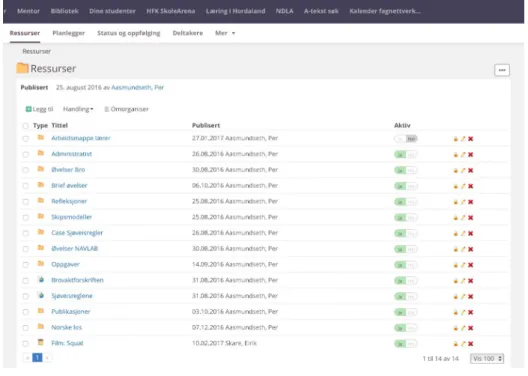528x376 pixels.
Task: Open the Deltakere tab
Action: pyautogui.click(x=188, y=33)
